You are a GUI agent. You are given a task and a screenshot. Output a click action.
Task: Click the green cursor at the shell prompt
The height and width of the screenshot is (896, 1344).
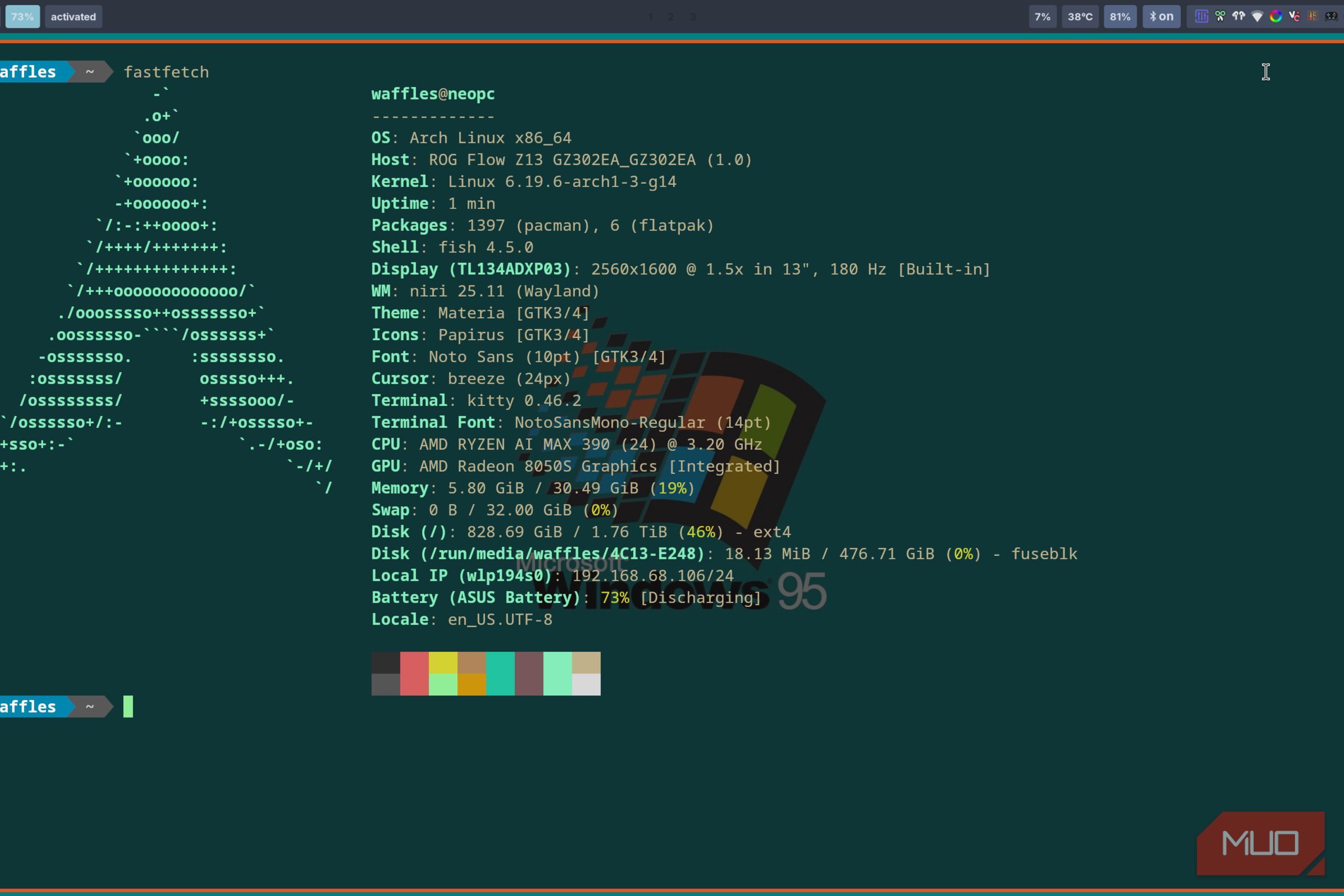(x=128, y=707)
